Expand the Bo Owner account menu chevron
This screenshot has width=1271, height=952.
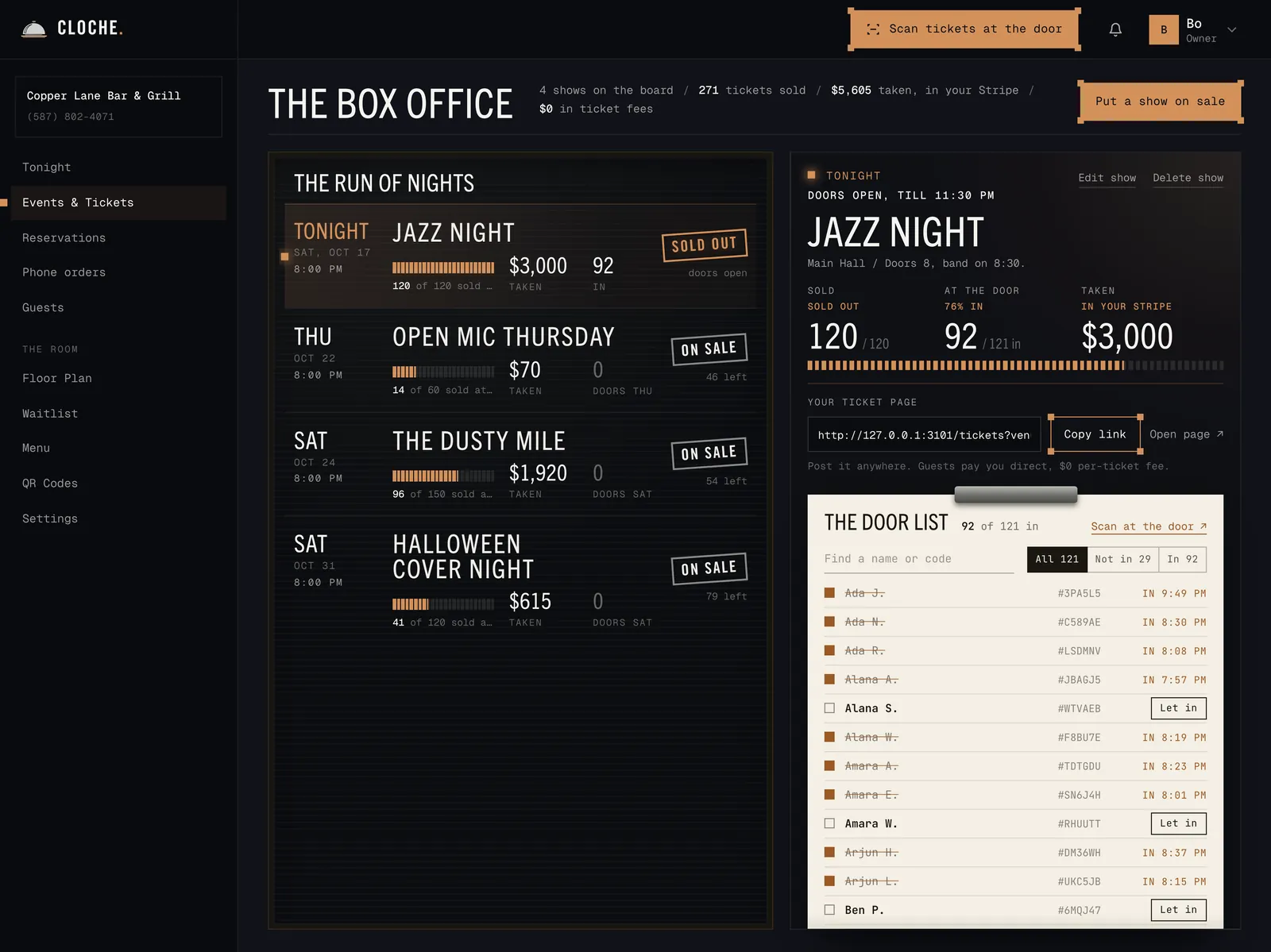1232,30
